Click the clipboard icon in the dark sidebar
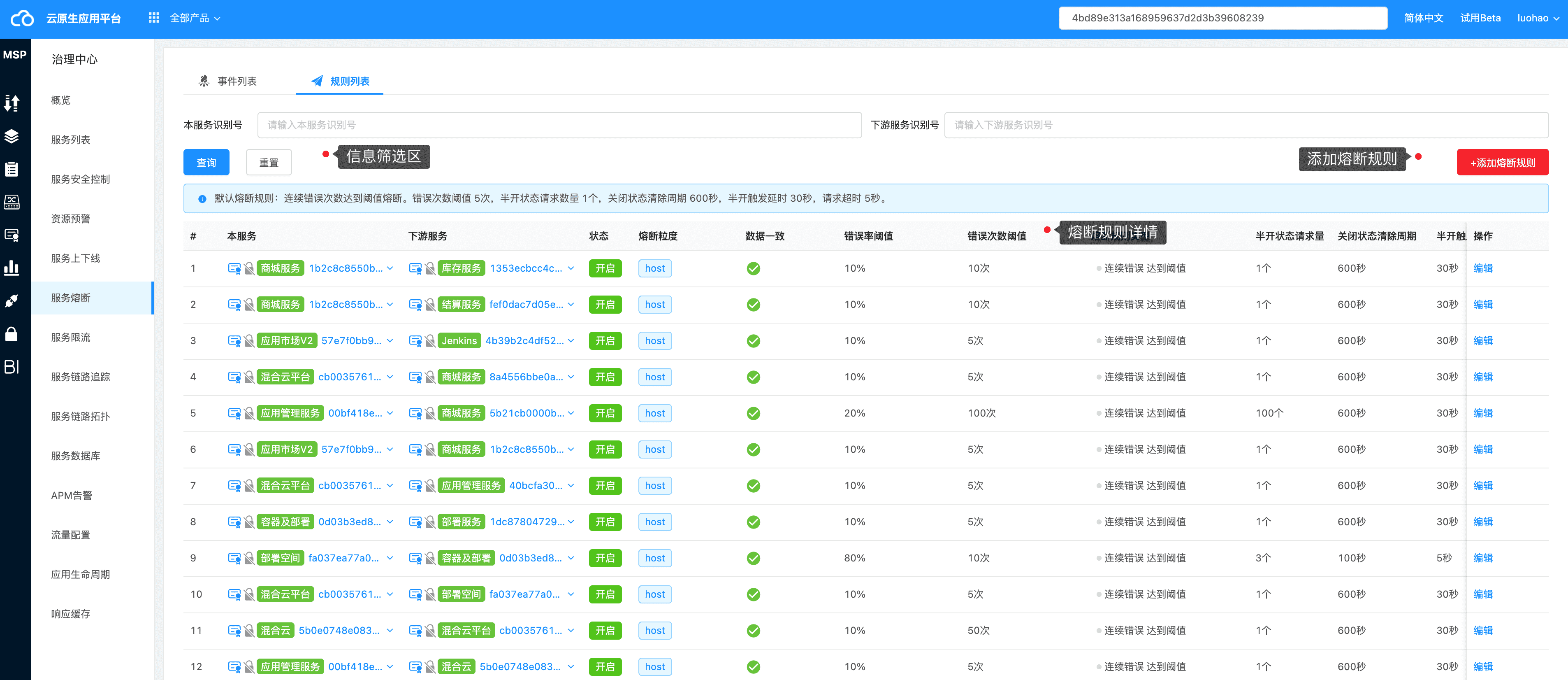 pos(12,170)
